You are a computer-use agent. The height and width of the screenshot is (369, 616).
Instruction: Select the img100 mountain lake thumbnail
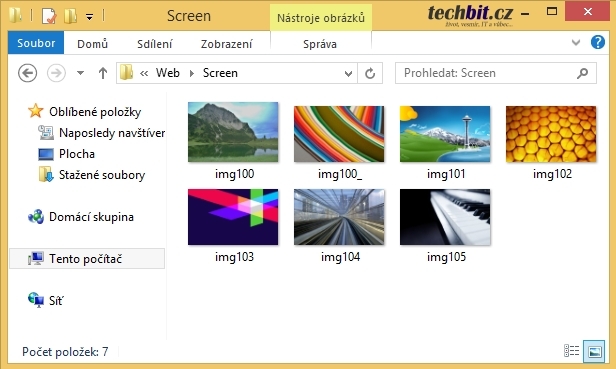click(233, 132)
